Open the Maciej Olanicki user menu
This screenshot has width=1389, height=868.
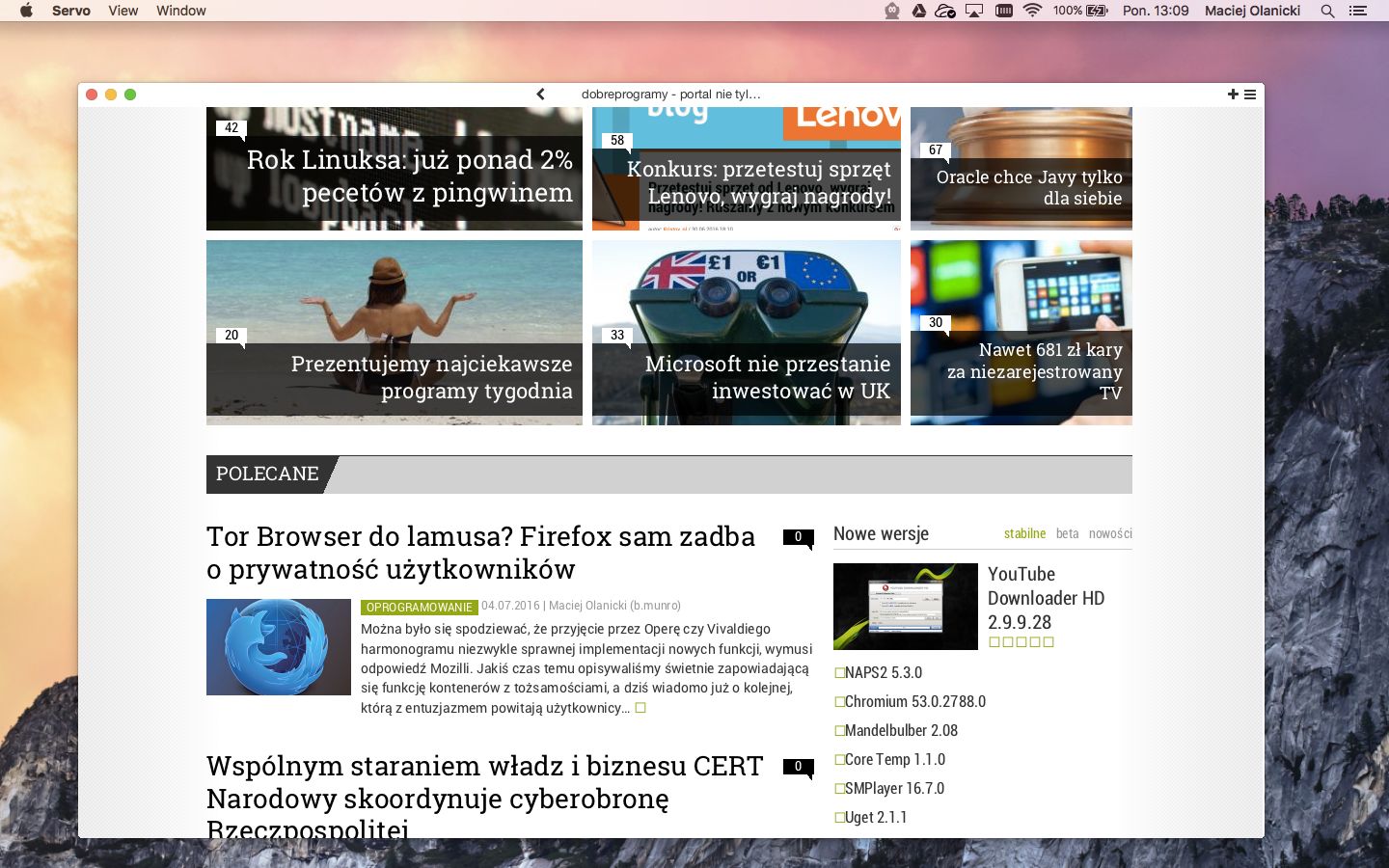[1252, 11]
